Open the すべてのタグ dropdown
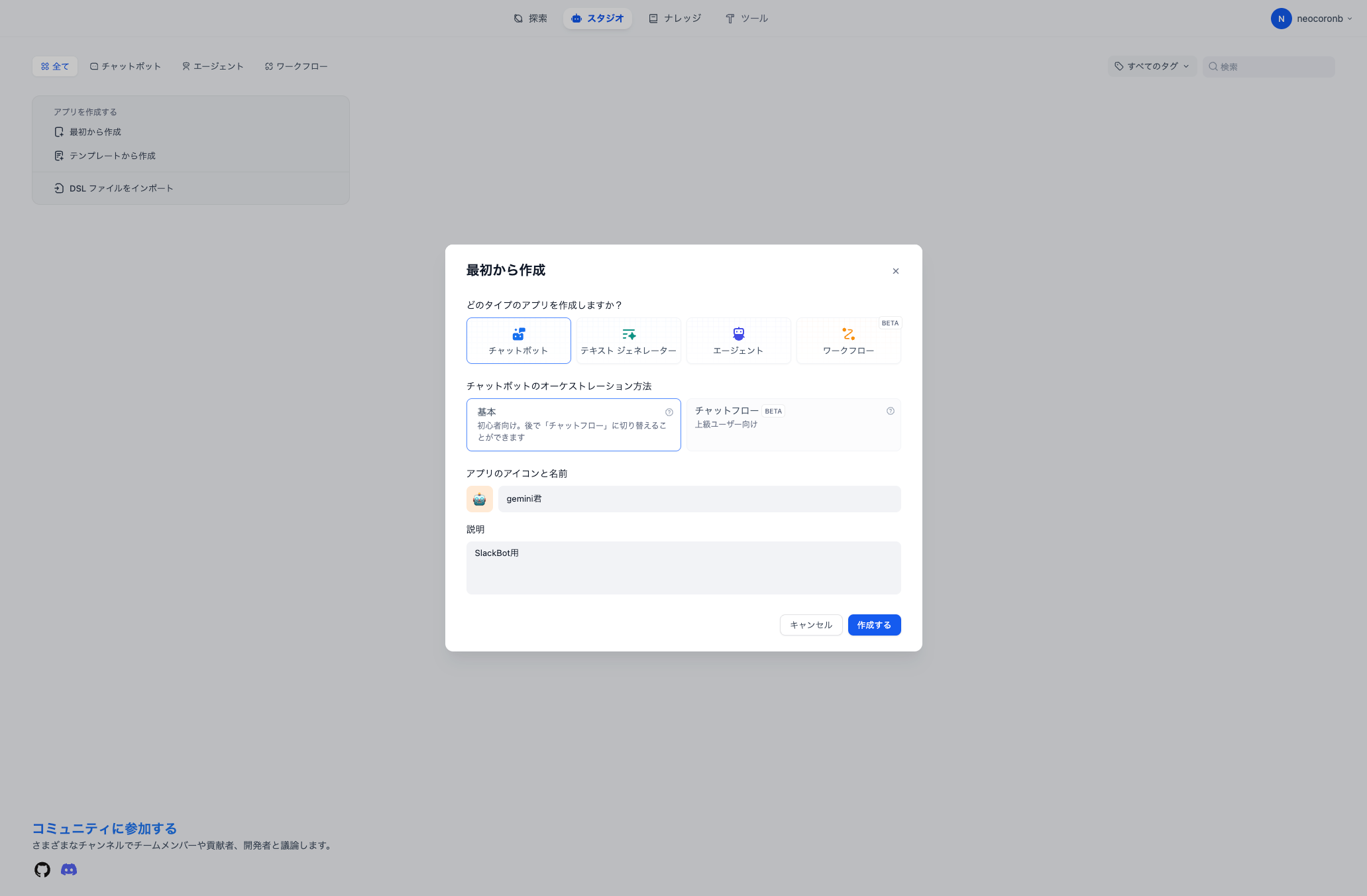Screen dimensions: 1367x896 click(1152, 66)
